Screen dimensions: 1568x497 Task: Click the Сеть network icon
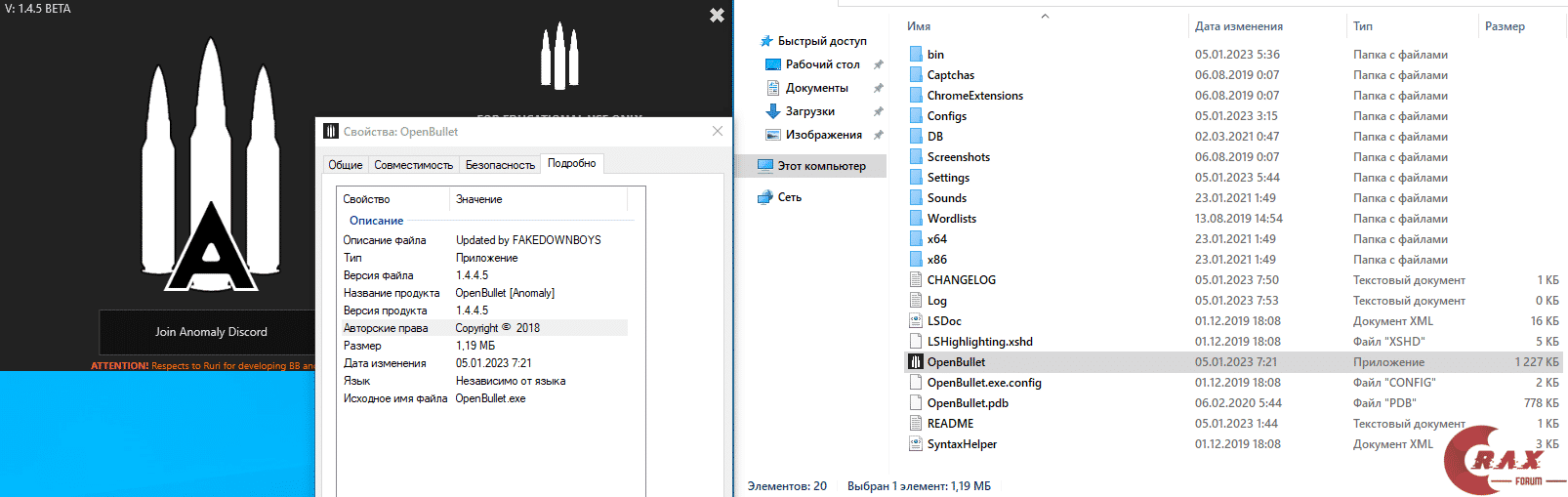click(x=765, y=197)
